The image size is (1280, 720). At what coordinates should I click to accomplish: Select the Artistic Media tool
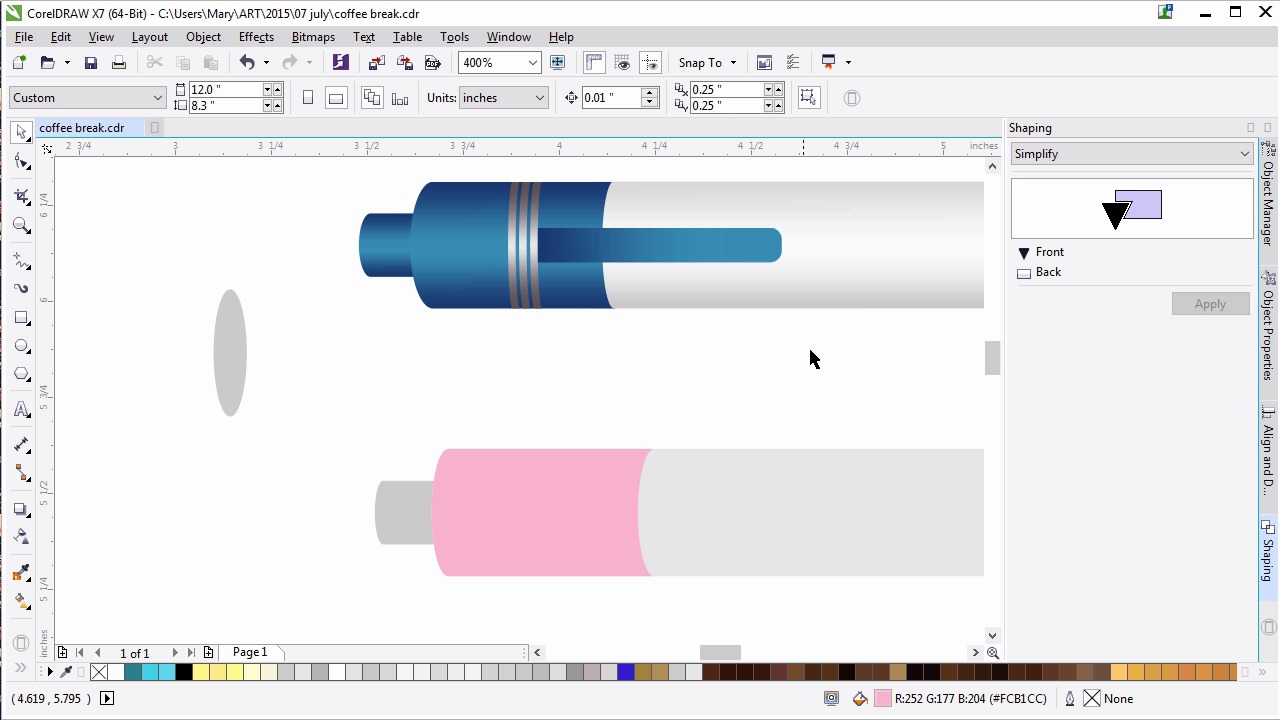(21, 288)
